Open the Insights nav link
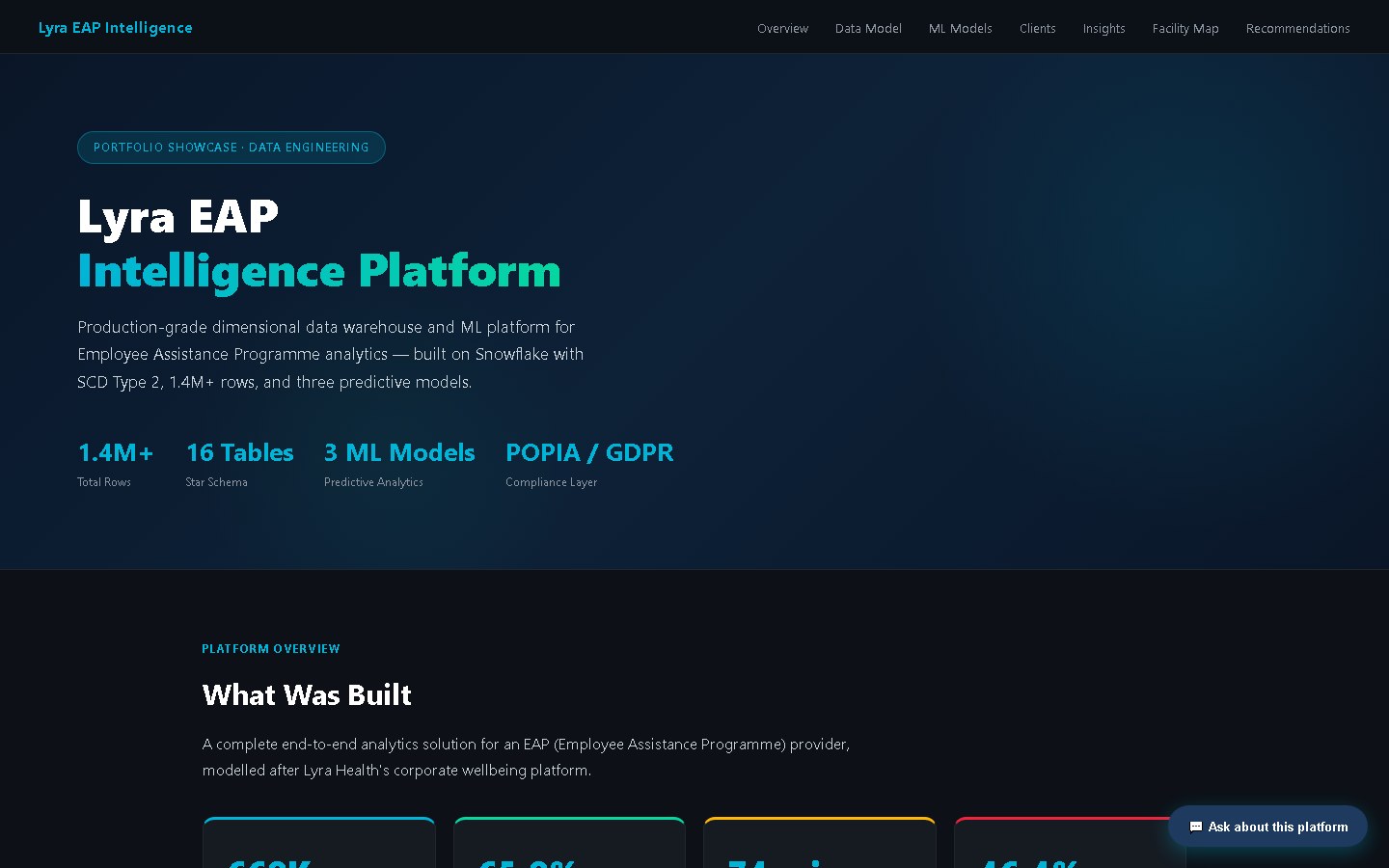The image size is (1389, 868). pyautogui.click(x=1103, y=29)
